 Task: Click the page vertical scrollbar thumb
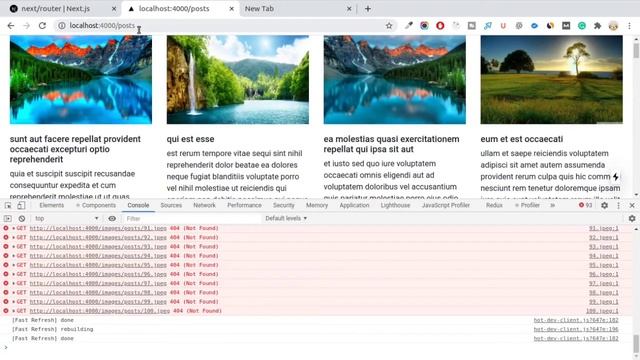coord(636,51)
